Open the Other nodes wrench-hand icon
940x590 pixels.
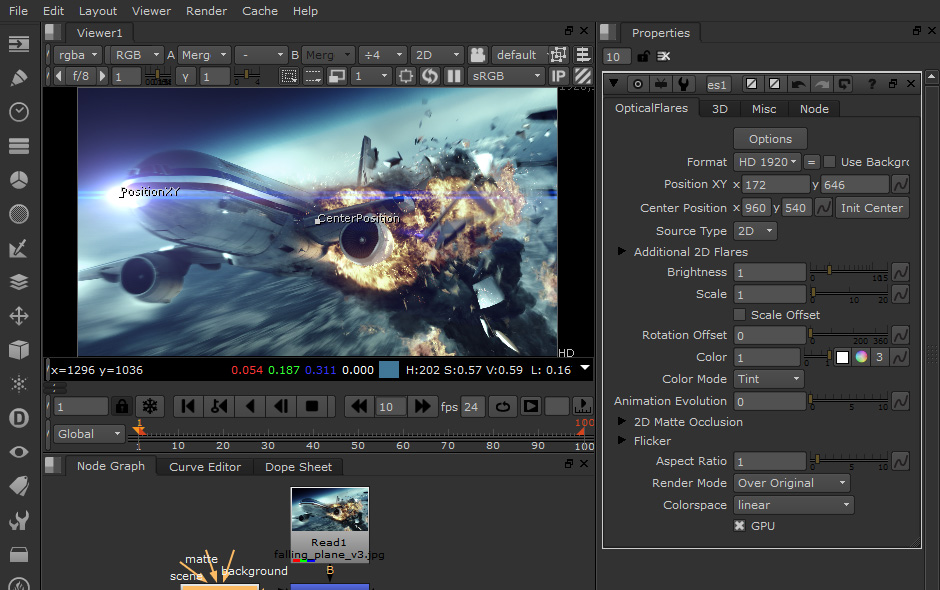tap(19, 520)
